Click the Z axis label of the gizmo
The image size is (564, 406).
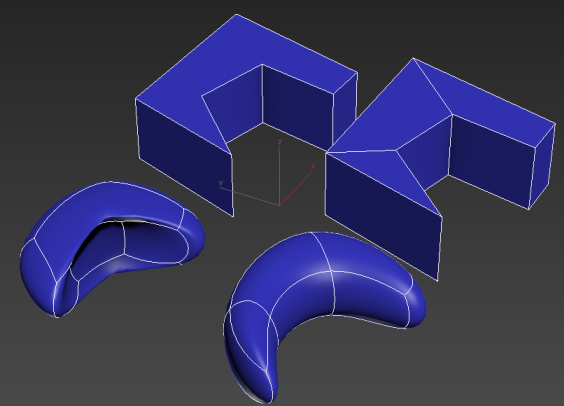tap(279, 143)
